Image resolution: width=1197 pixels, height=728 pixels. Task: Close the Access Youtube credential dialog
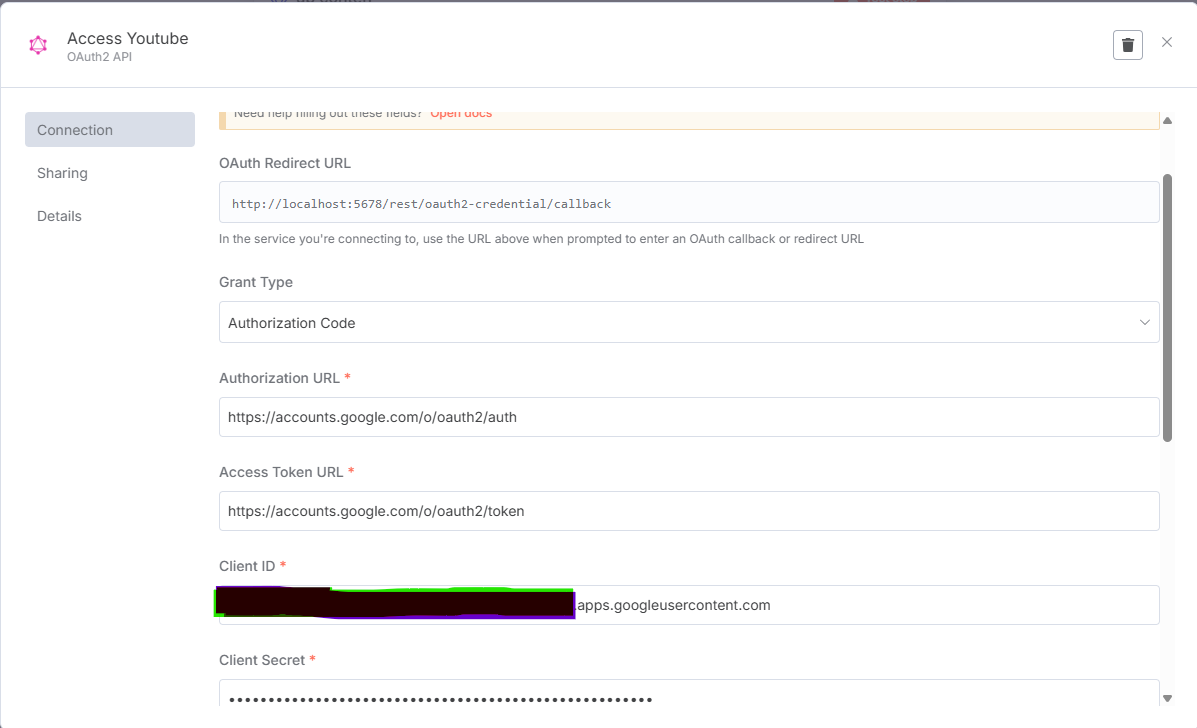[x=1166, y=43]
